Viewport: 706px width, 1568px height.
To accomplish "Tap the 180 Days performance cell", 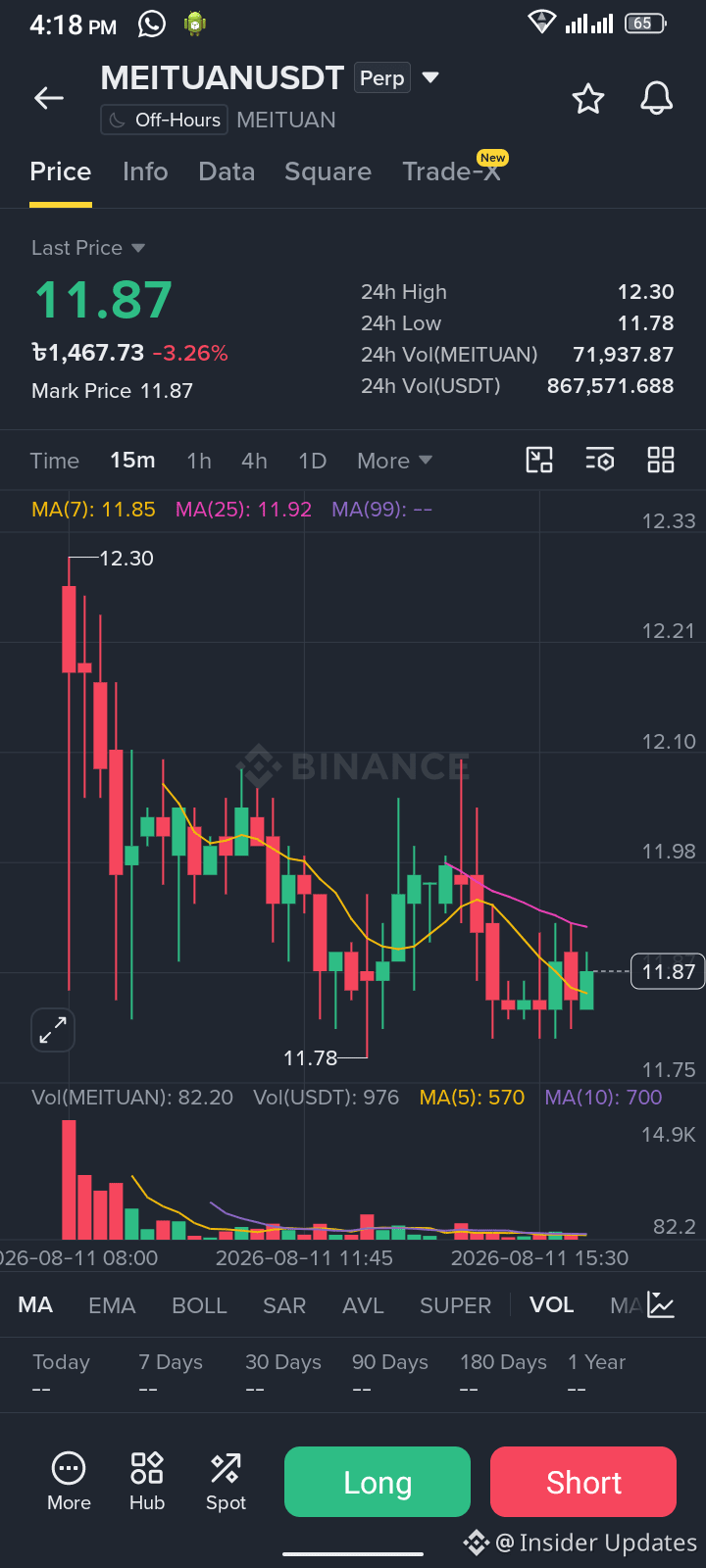I will (x=503, y=1375).
